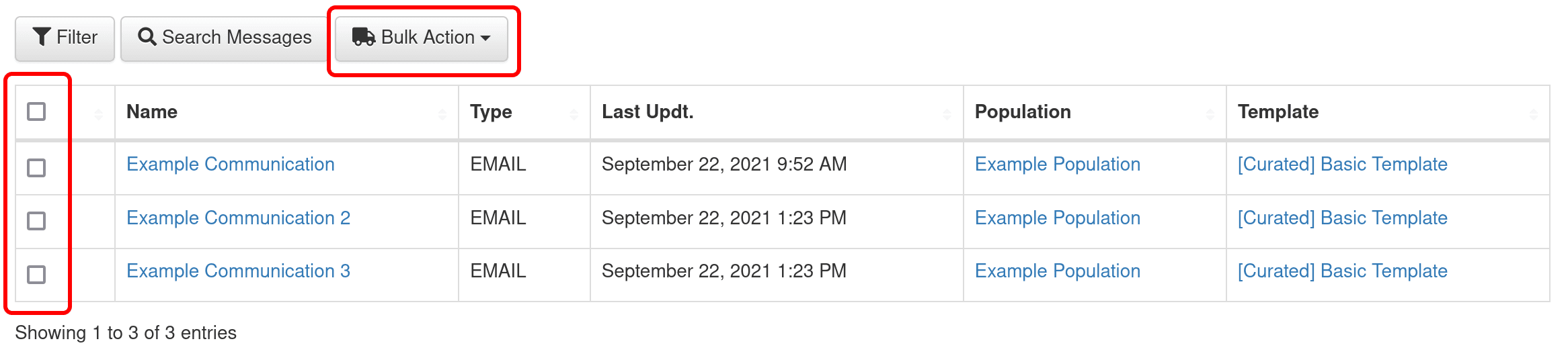The image size is (1568, 364).
Task: Check the box for Example Communication
Action: point(36,167)
